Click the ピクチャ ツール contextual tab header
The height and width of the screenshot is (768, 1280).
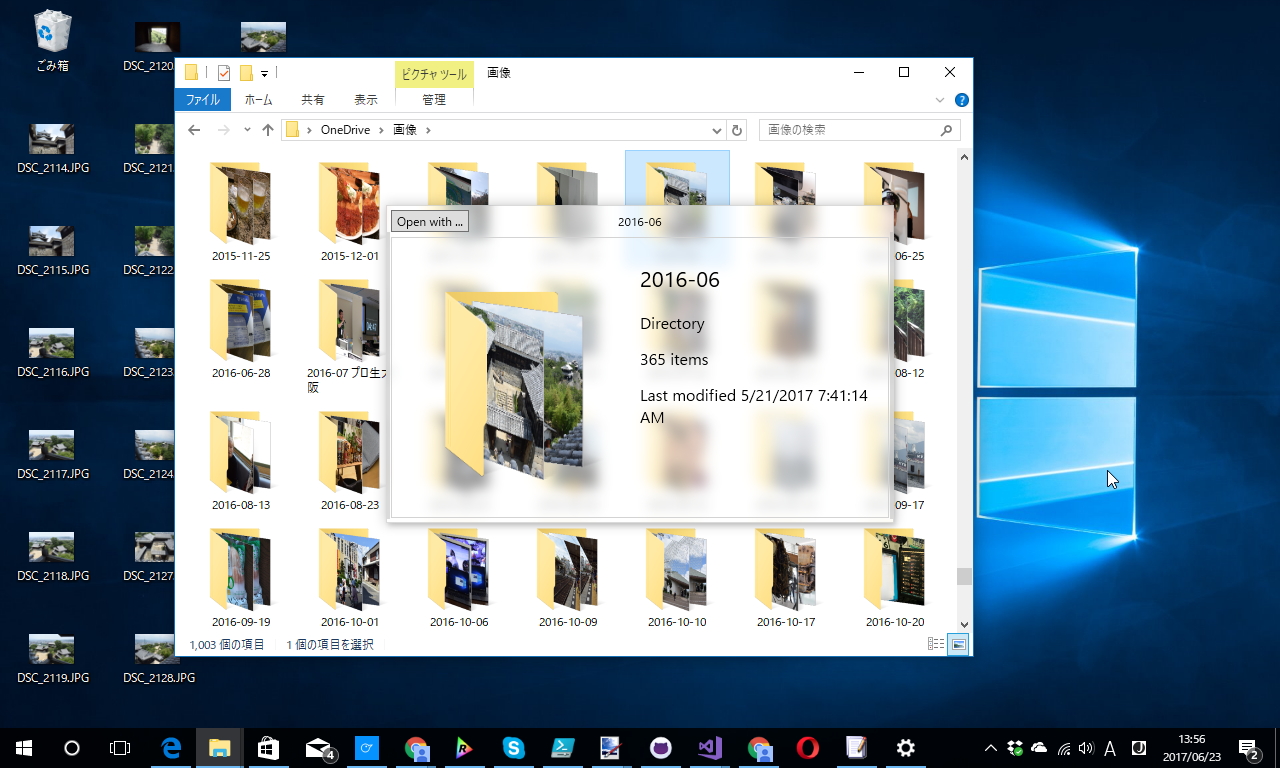434,74
